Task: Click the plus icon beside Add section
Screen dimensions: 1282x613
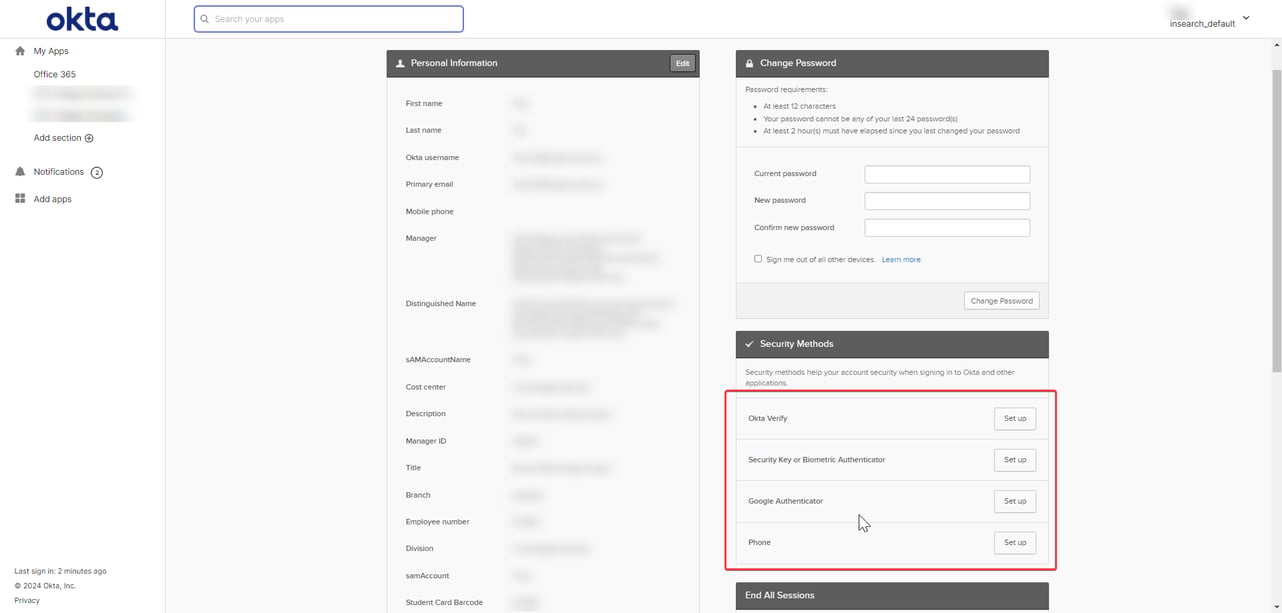Action: [89, 138]
